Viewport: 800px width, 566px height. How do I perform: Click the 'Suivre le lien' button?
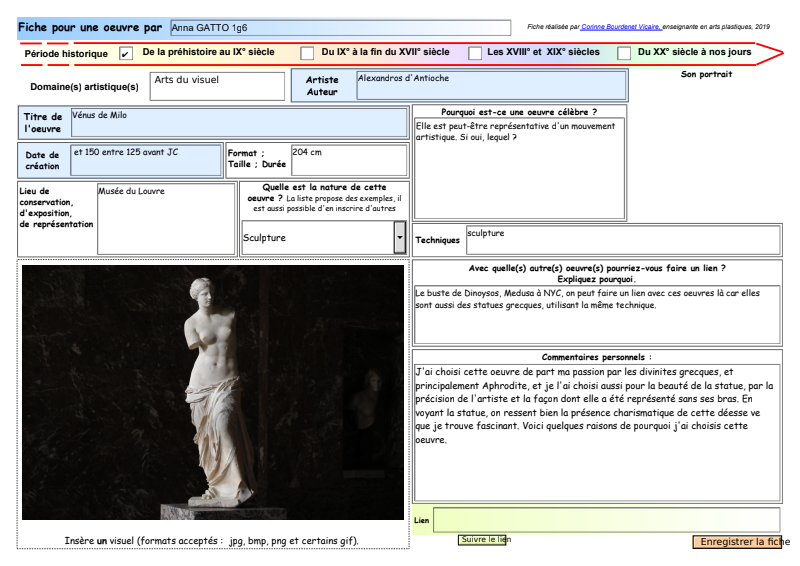click(484, 540)
